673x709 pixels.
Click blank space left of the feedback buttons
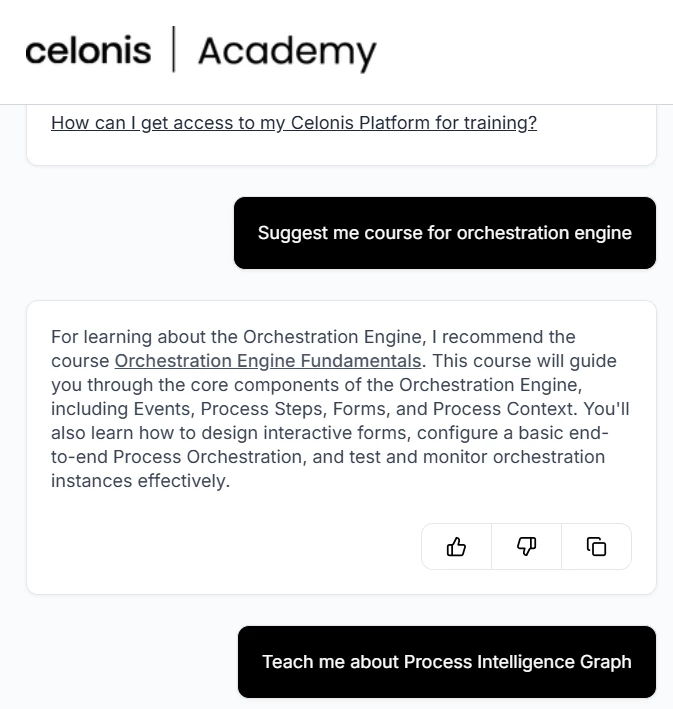tap(230, 546)
